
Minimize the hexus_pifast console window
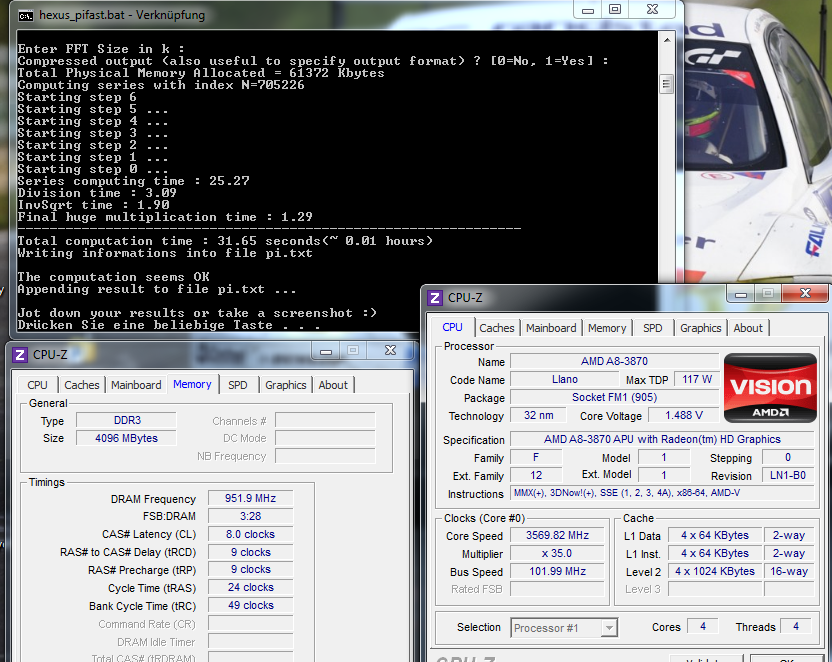tap(588, 10)
